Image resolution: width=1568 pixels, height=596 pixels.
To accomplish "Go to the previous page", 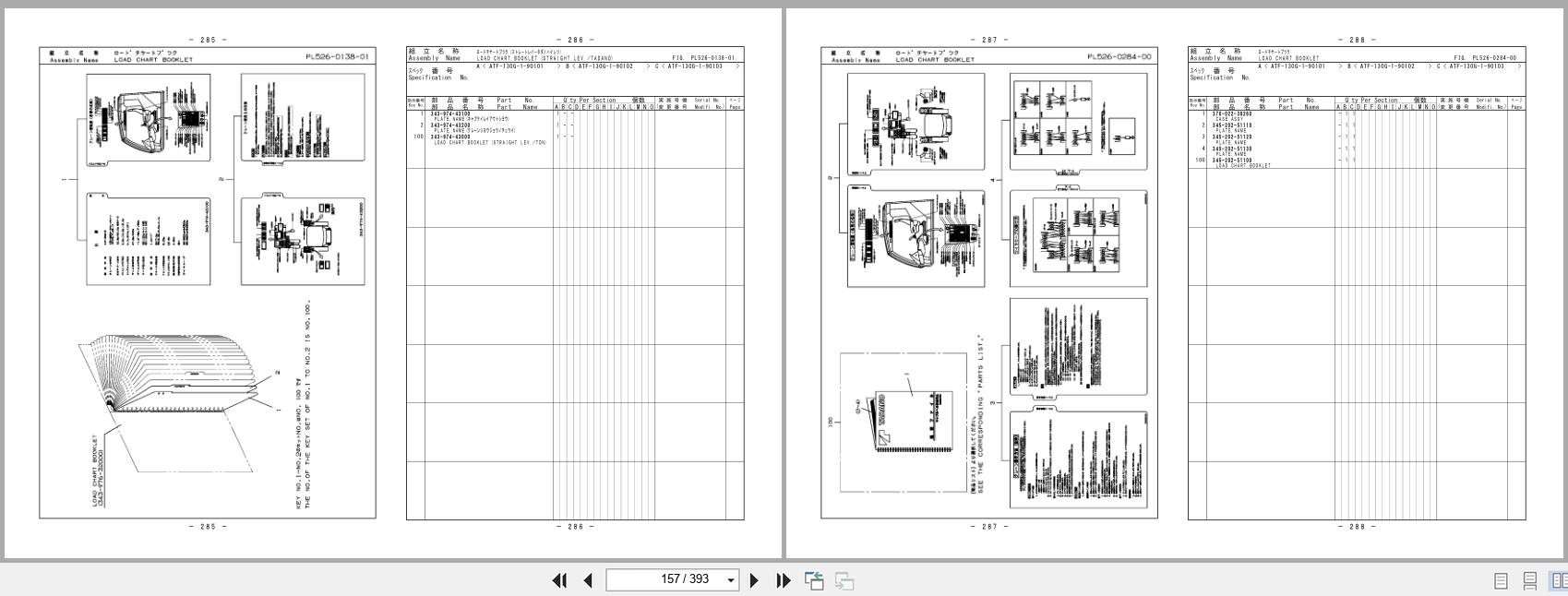I will [x=588, y=580].
